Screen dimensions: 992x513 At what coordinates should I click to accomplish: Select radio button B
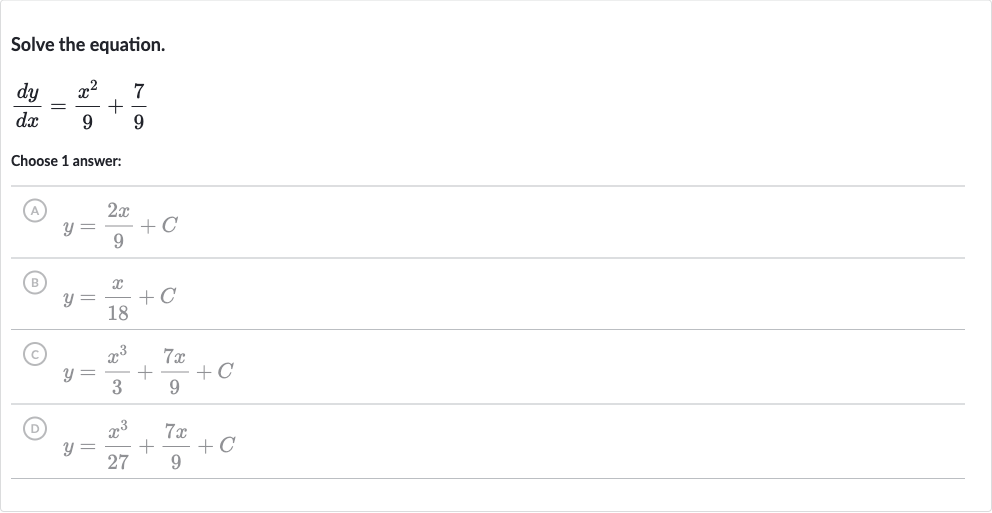coord(35,282)
